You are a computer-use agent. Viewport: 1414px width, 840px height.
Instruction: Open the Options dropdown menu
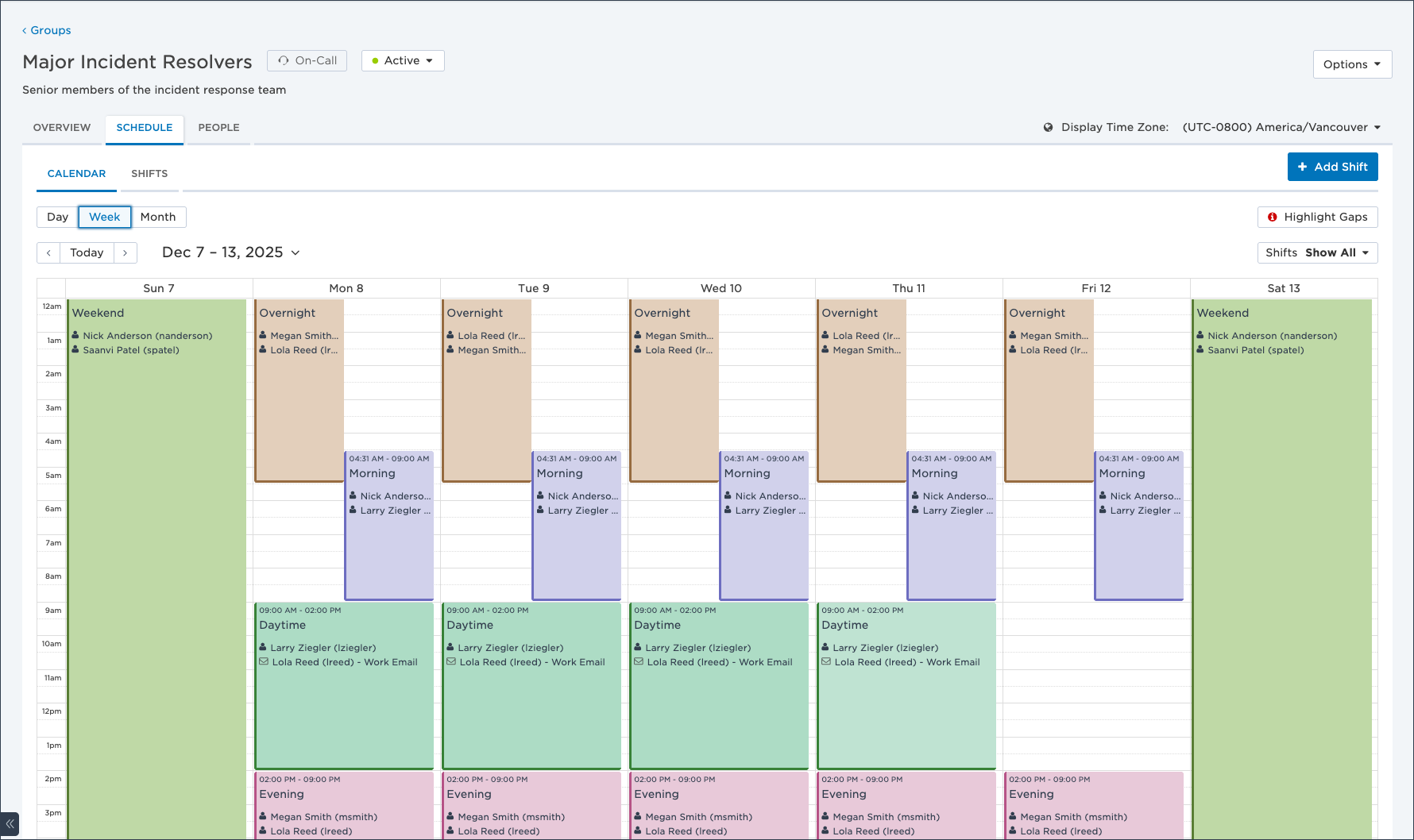click(1351, 64)
